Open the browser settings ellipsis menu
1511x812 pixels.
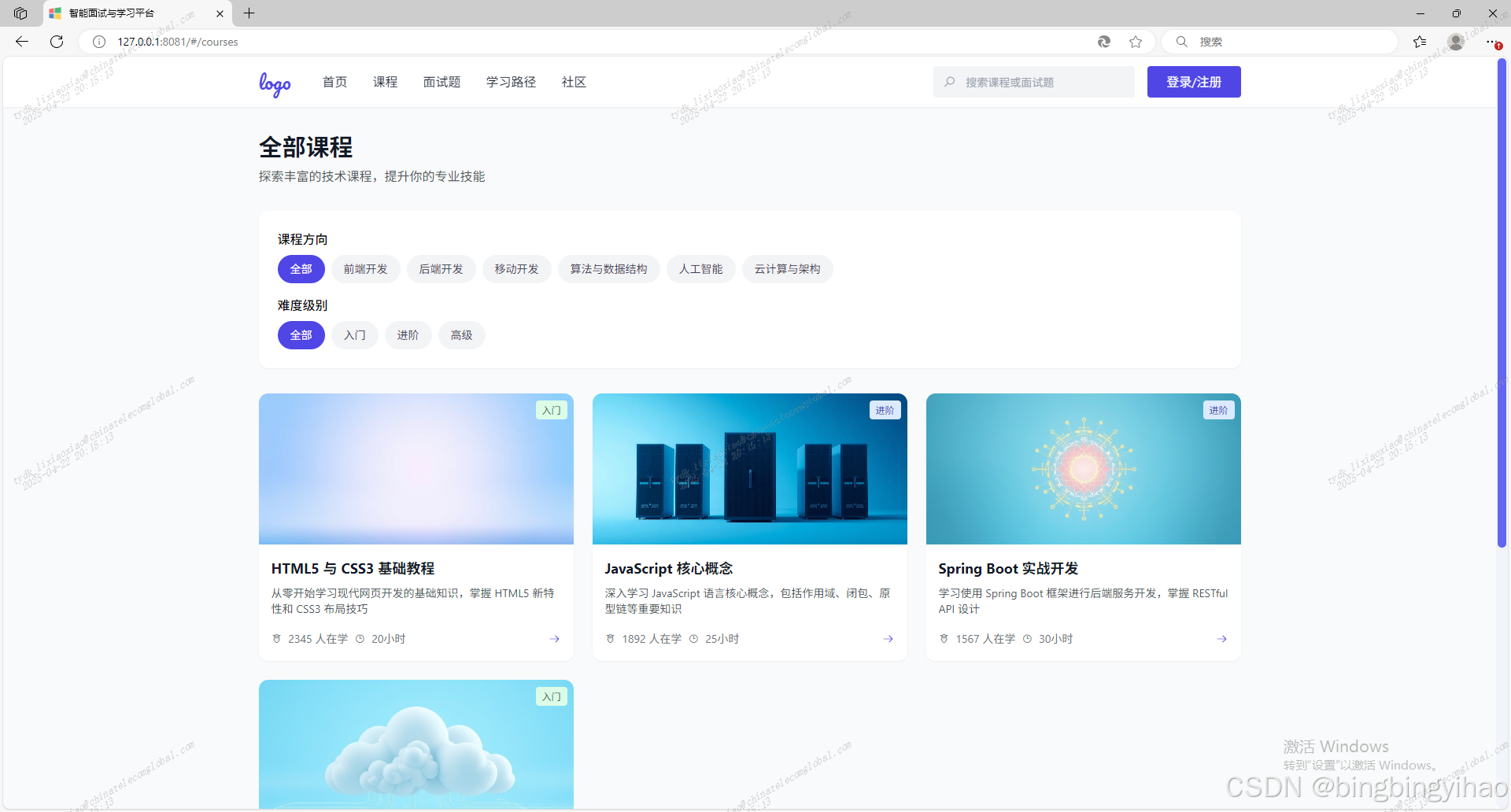(x=1491, y=42)
